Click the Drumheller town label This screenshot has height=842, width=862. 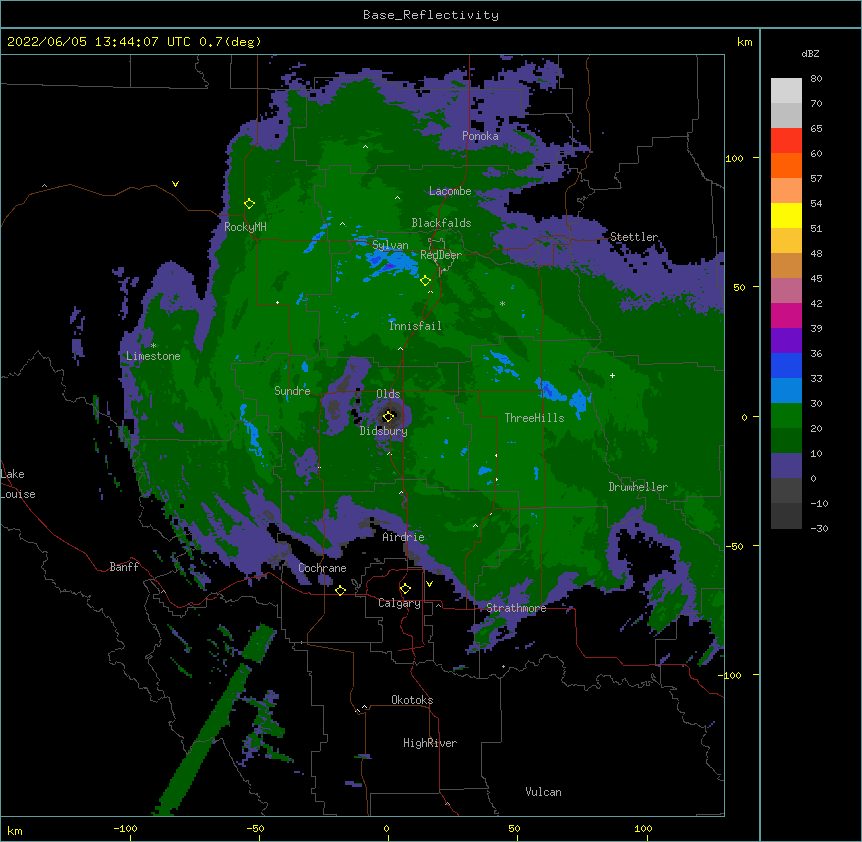(638, 487)
